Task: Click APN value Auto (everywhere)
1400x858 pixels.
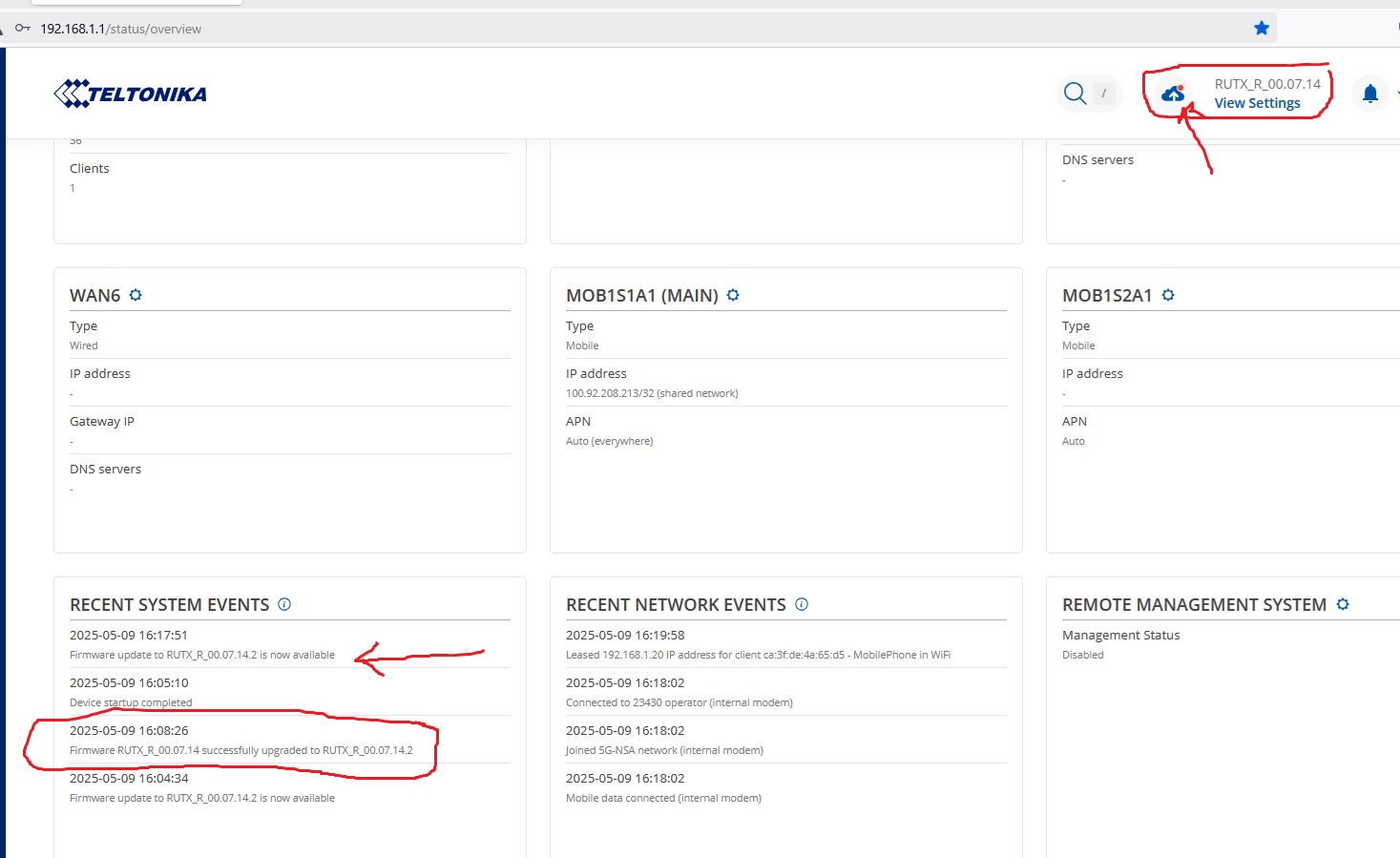Action: click(609, 441)
